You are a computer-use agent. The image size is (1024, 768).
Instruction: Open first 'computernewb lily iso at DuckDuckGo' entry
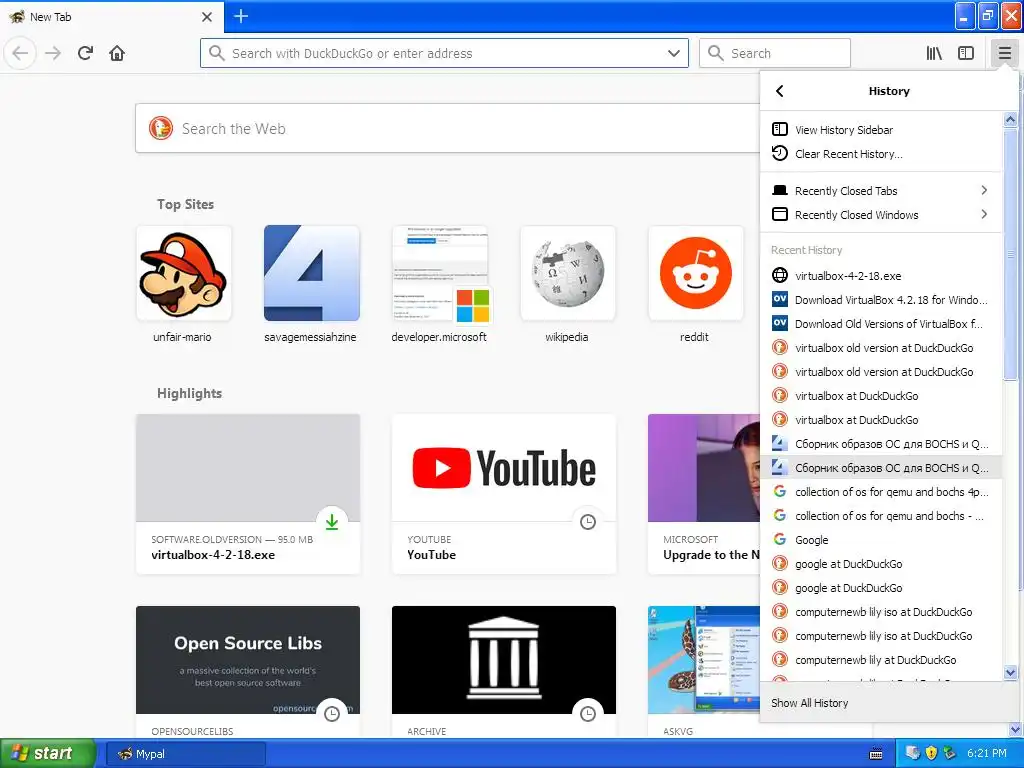(881, 612)
